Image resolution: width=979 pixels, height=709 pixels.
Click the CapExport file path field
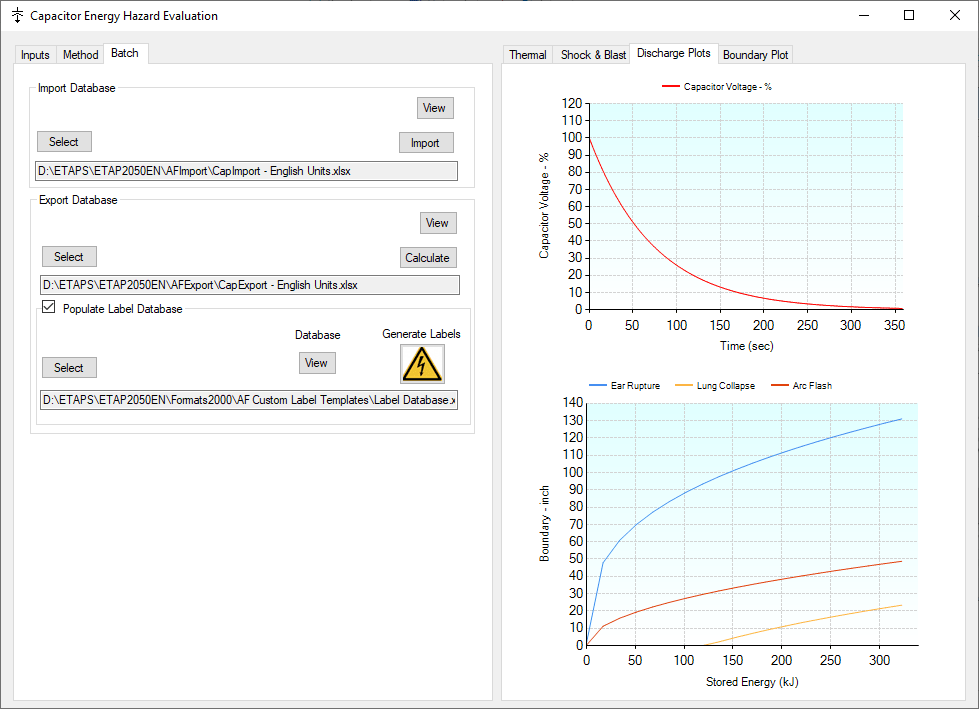(x=247, y=284)
